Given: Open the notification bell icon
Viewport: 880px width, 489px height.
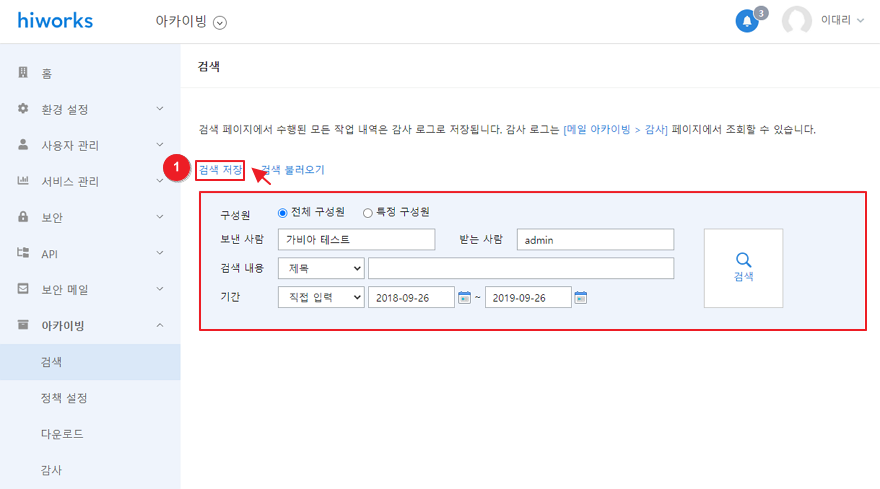Looking at the screenshot, I should (x=747, y=21).
